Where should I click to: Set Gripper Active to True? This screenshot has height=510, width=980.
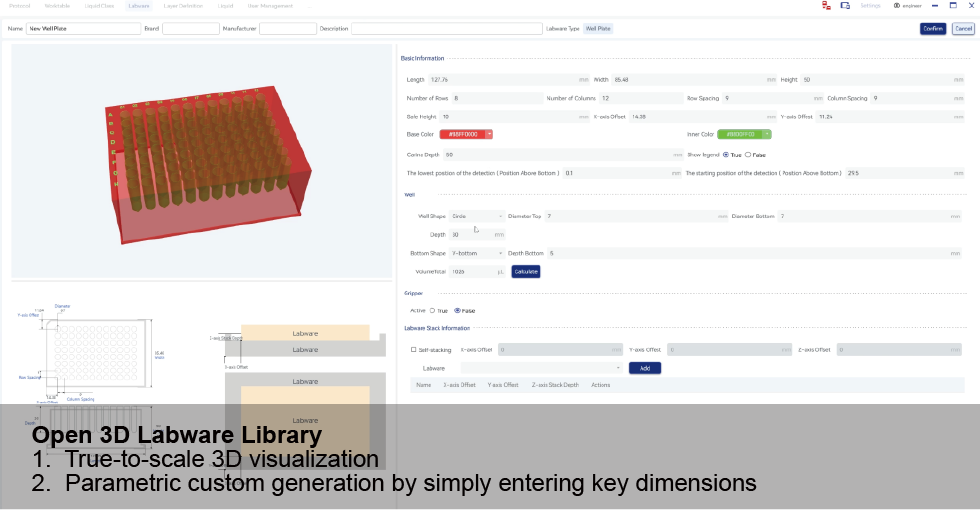pos(431,310)
